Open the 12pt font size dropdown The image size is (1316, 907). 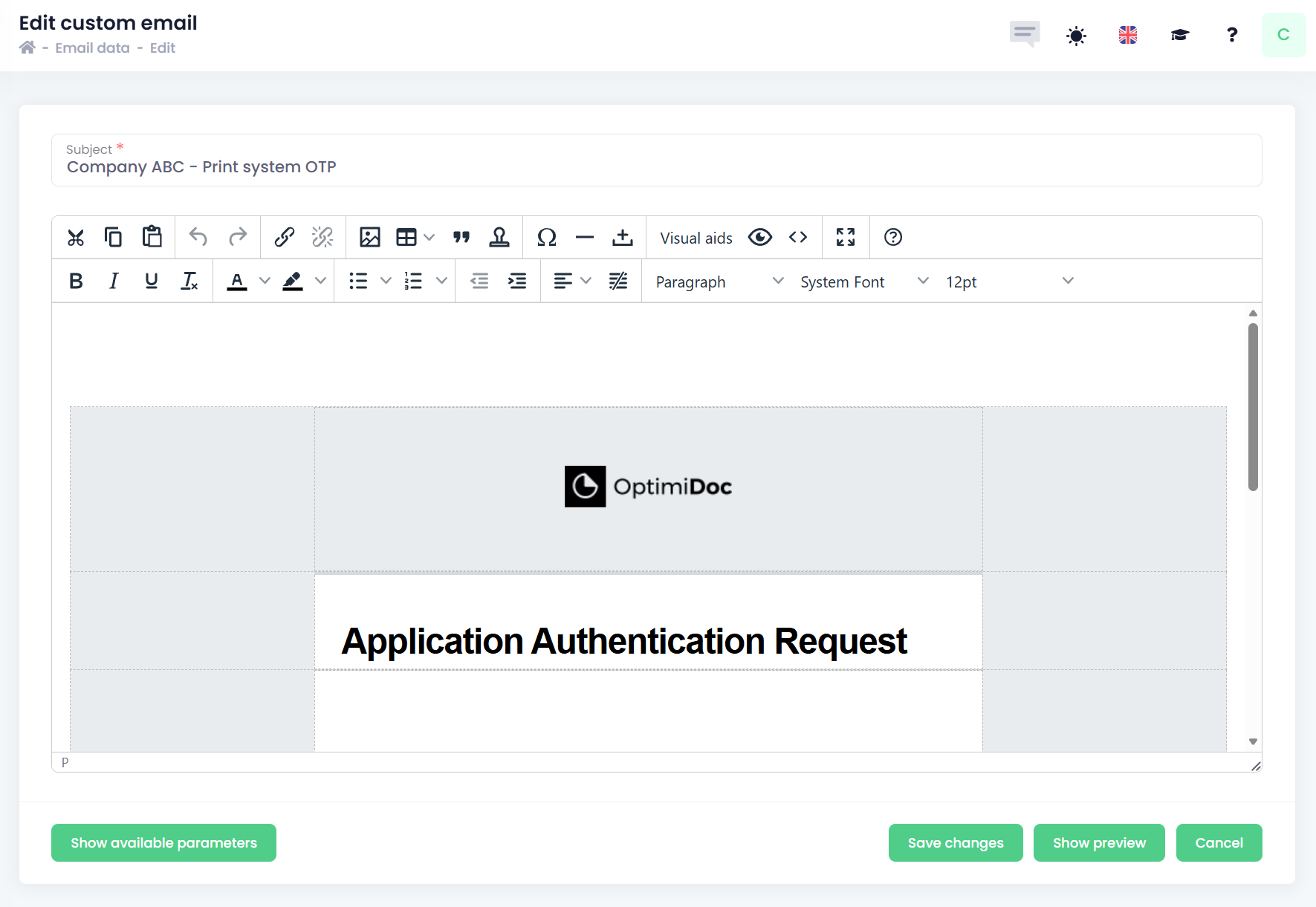point(1008,282)
